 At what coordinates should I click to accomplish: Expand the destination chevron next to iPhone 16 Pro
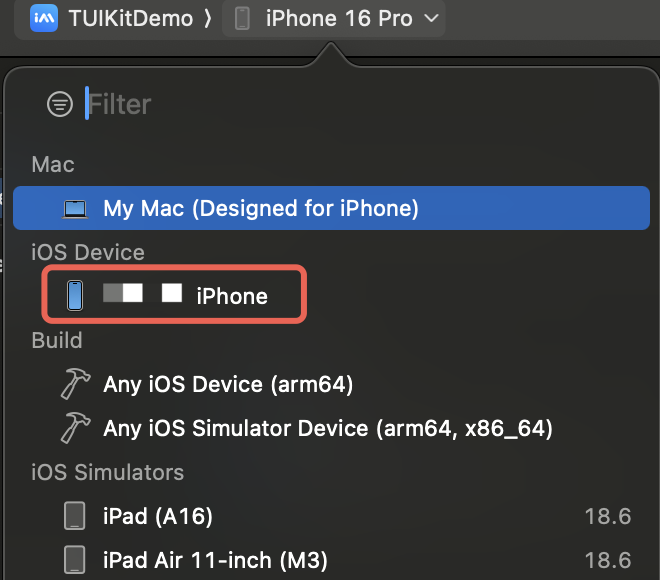click(431, 18)
